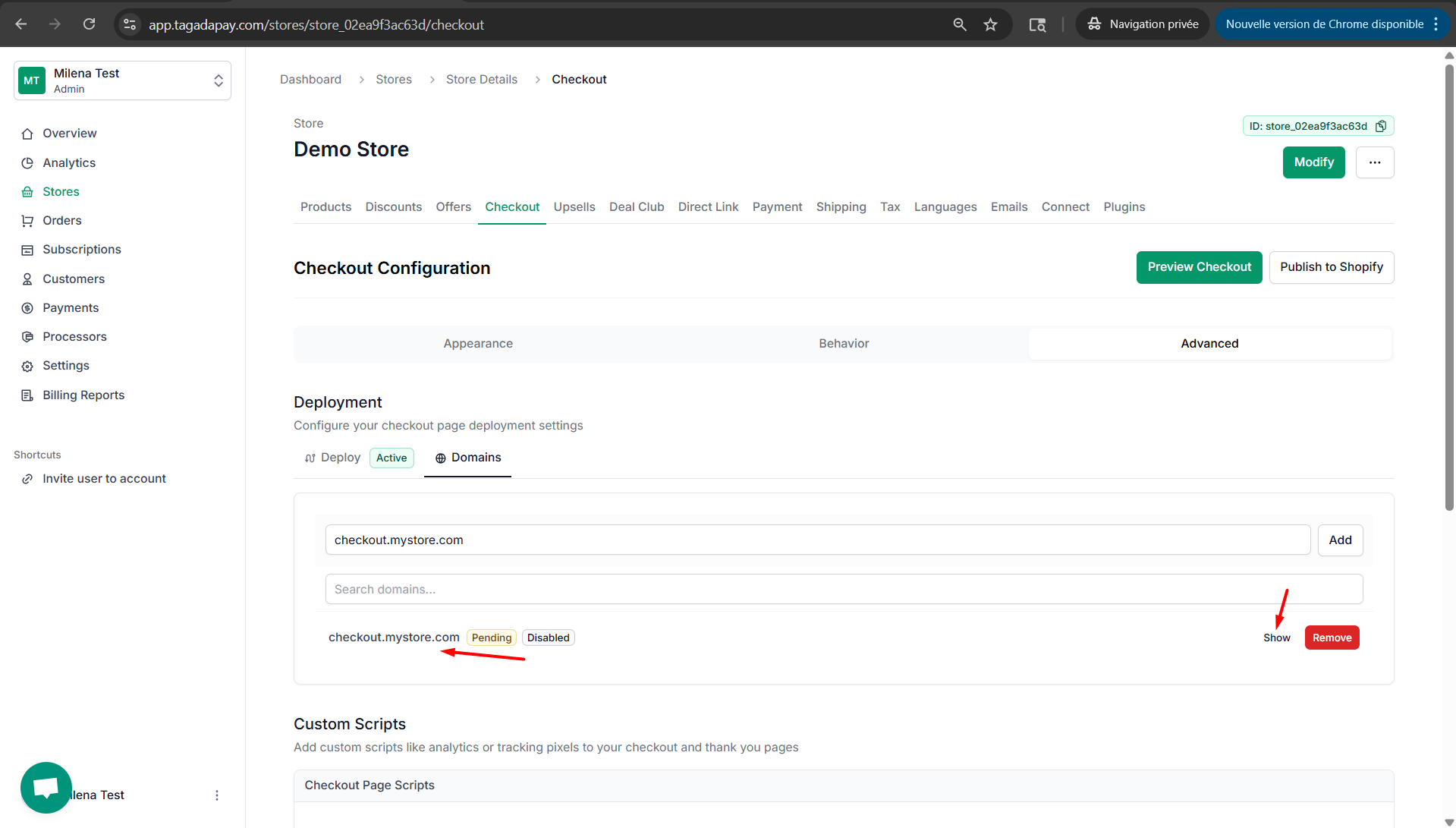
Task: Copy store ID with the clipboard icon
Action: (1381, 126)
